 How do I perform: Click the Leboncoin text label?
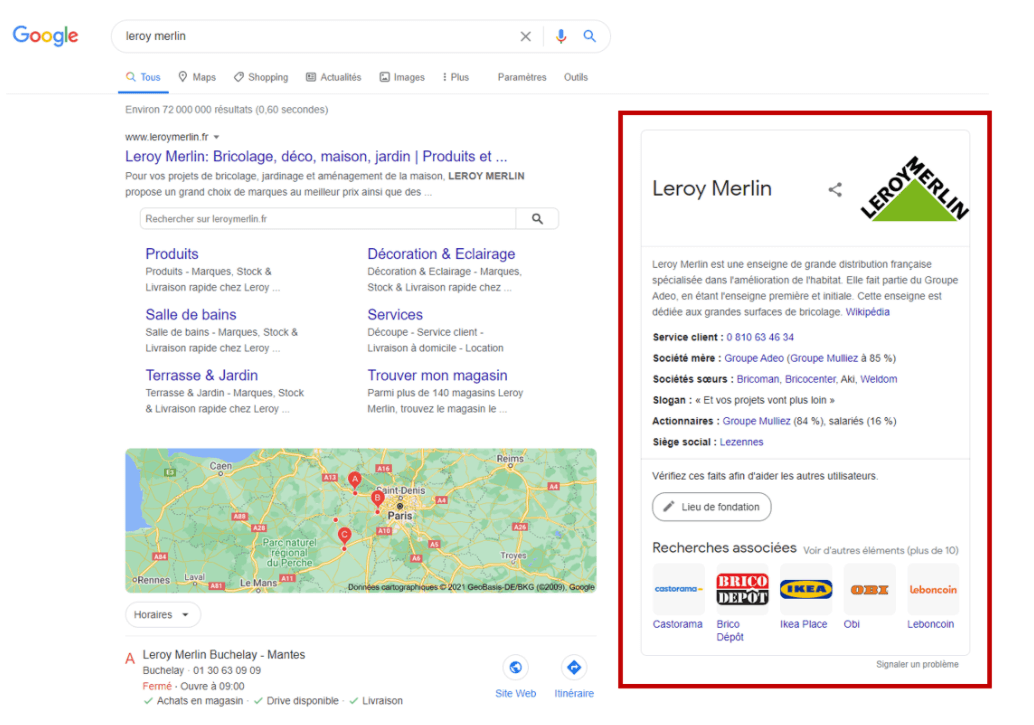tap(930, 624)
